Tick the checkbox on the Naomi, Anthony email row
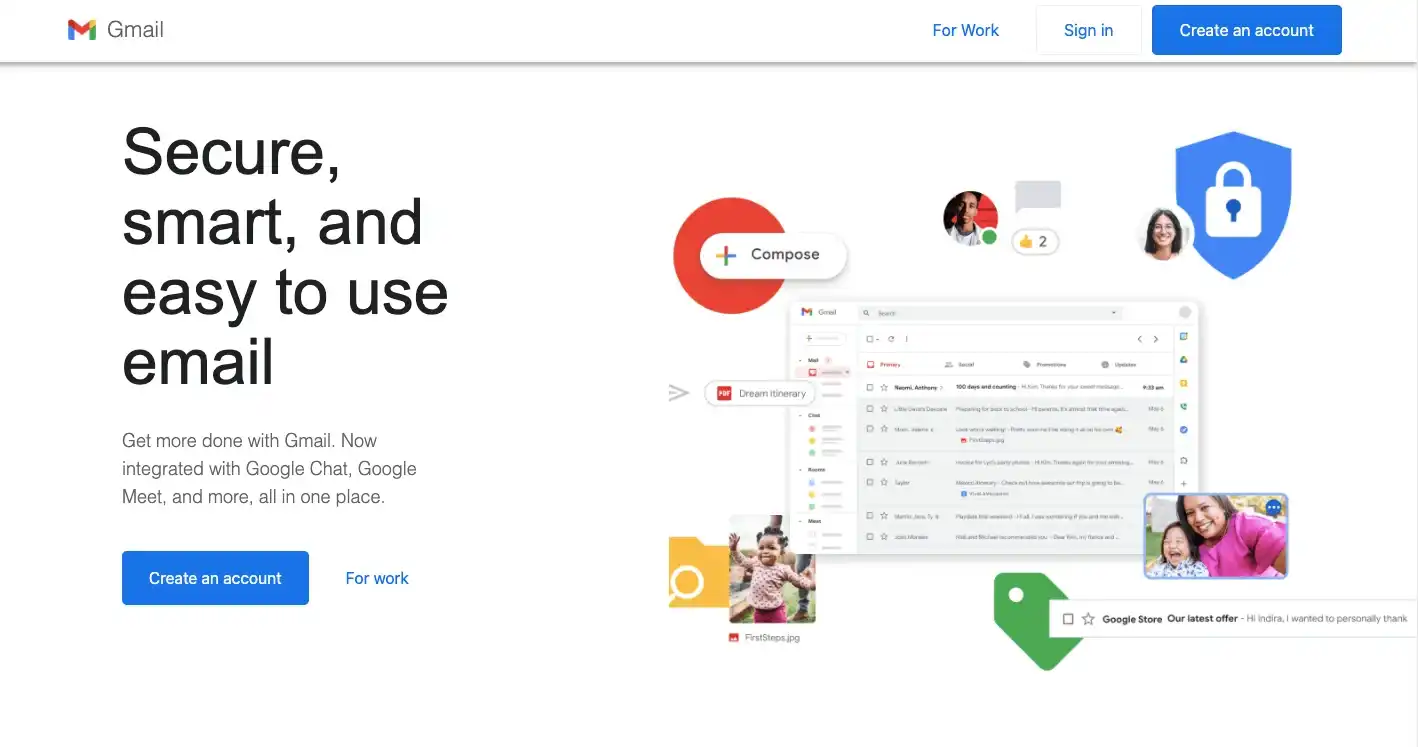This screenshot has height=747, width=1418. coord(870,387)
